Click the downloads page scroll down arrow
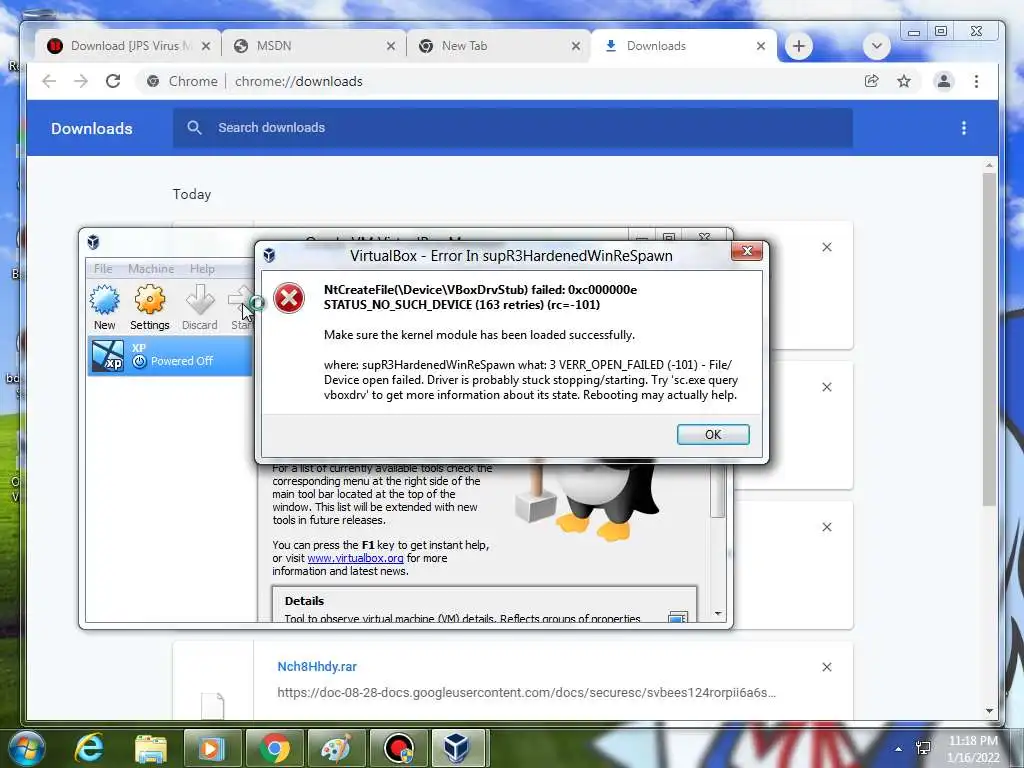The width and height of the screenshot is (1024, 768). [989, 711]
